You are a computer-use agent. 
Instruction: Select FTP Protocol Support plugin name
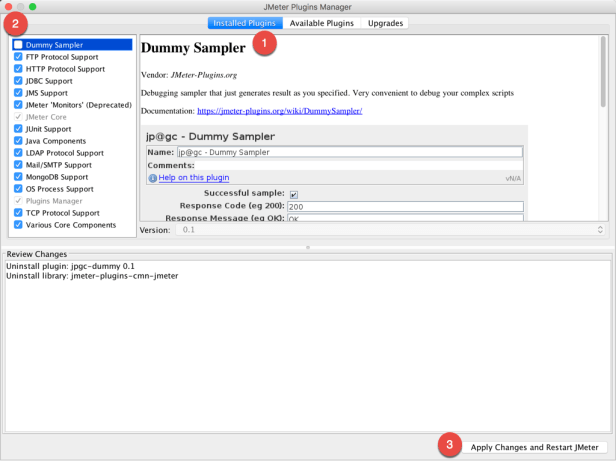(62, 57)
